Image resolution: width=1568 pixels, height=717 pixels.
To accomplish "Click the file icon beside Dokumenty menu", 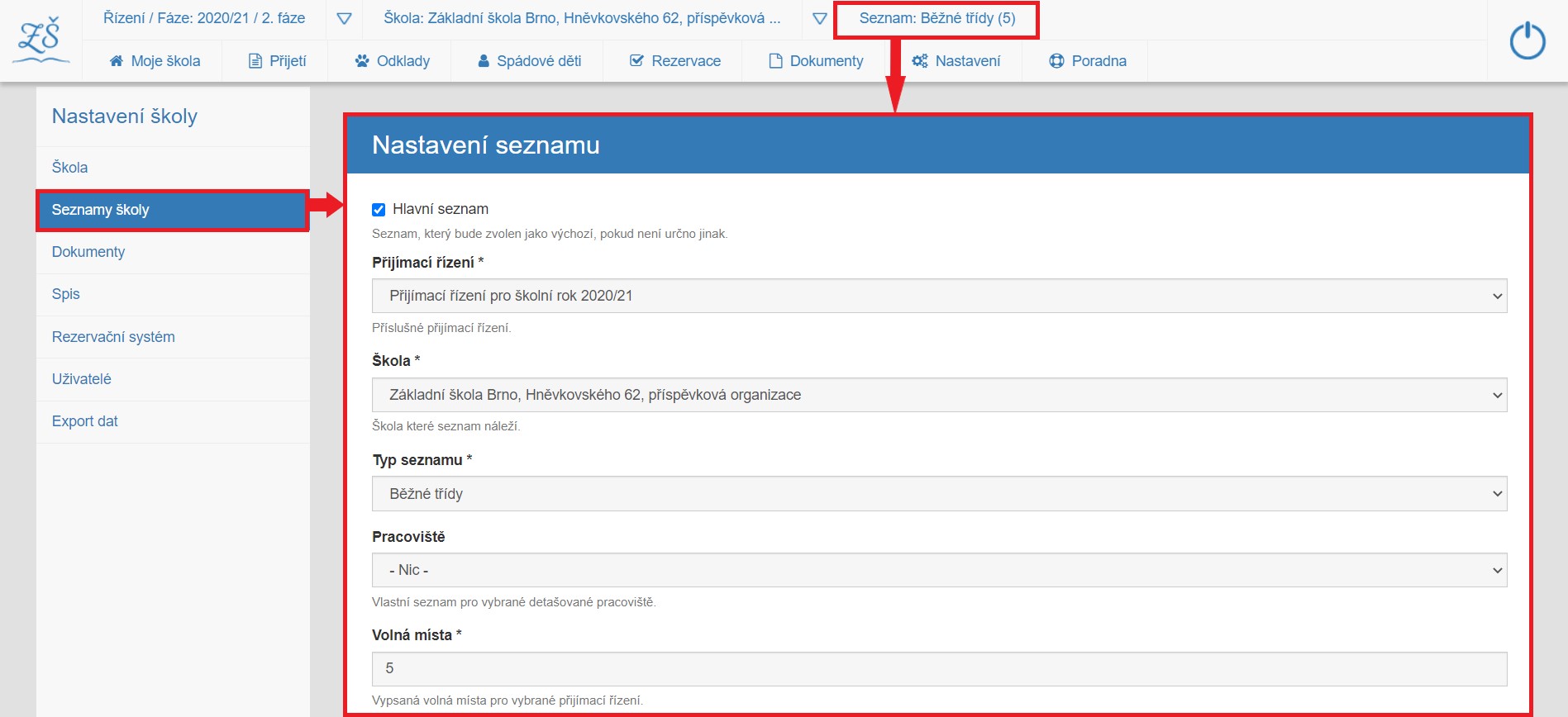I will 775,61.
